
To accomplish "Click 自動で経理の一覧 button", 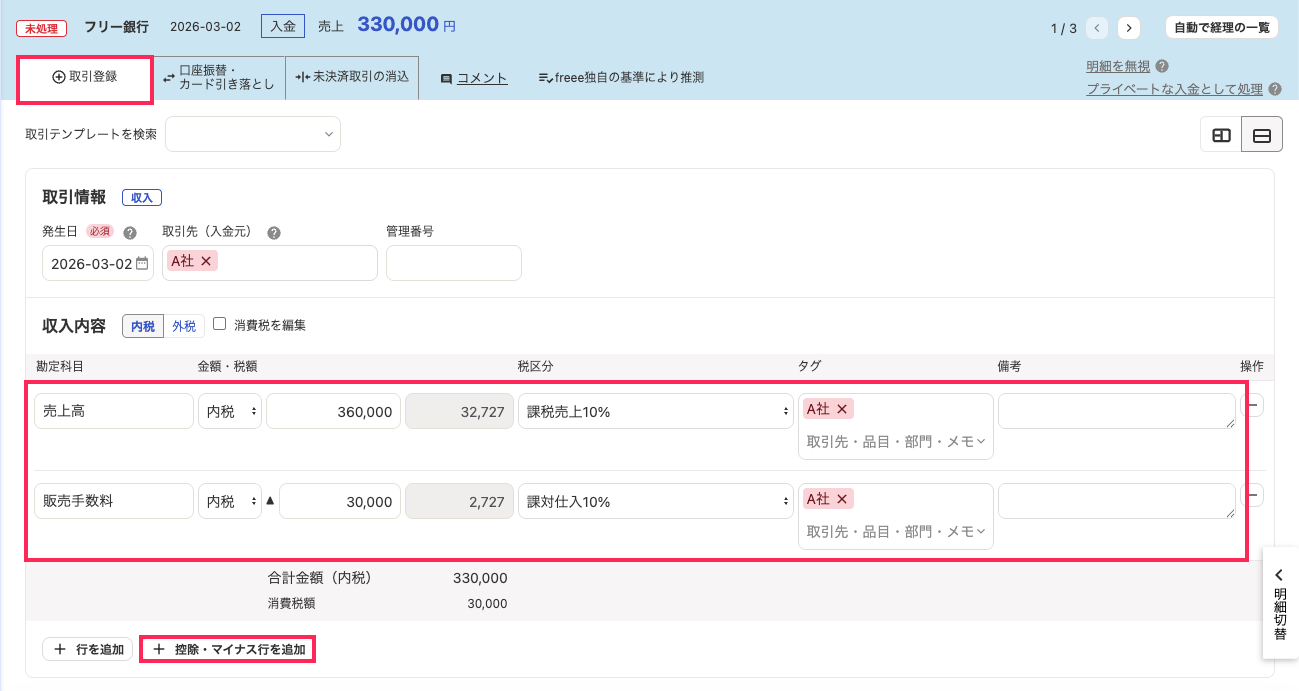I will pos(1222,28).
